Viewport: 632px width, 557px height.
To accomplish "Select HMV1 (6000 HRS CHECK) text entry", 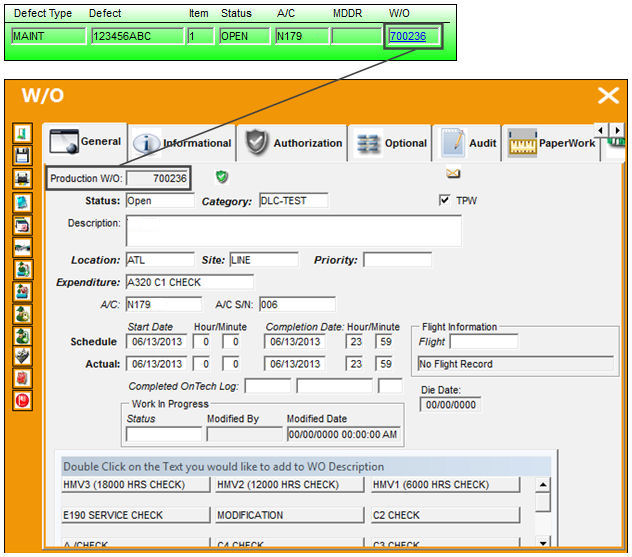I will tap(445, 484).
